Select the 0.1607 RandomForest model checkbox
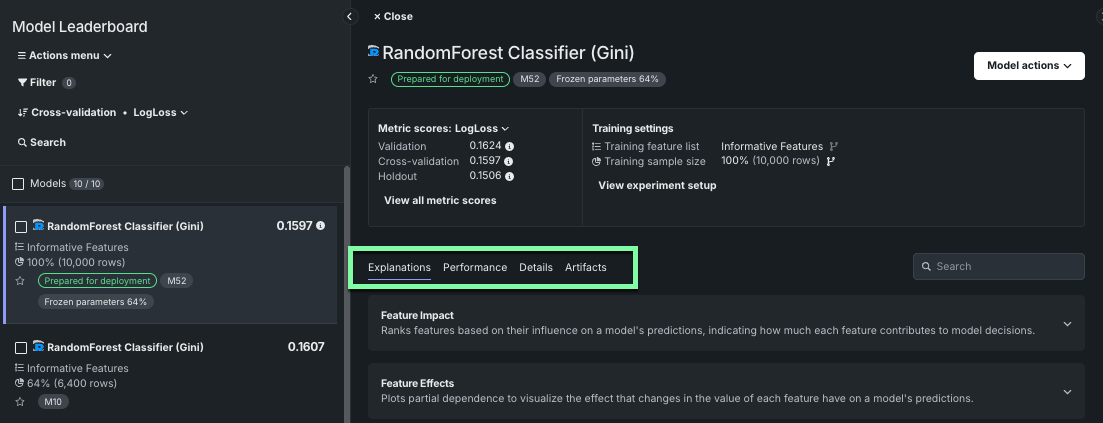Image resolution: width=1103 pixels, height=423 pixels. (21, 347)
